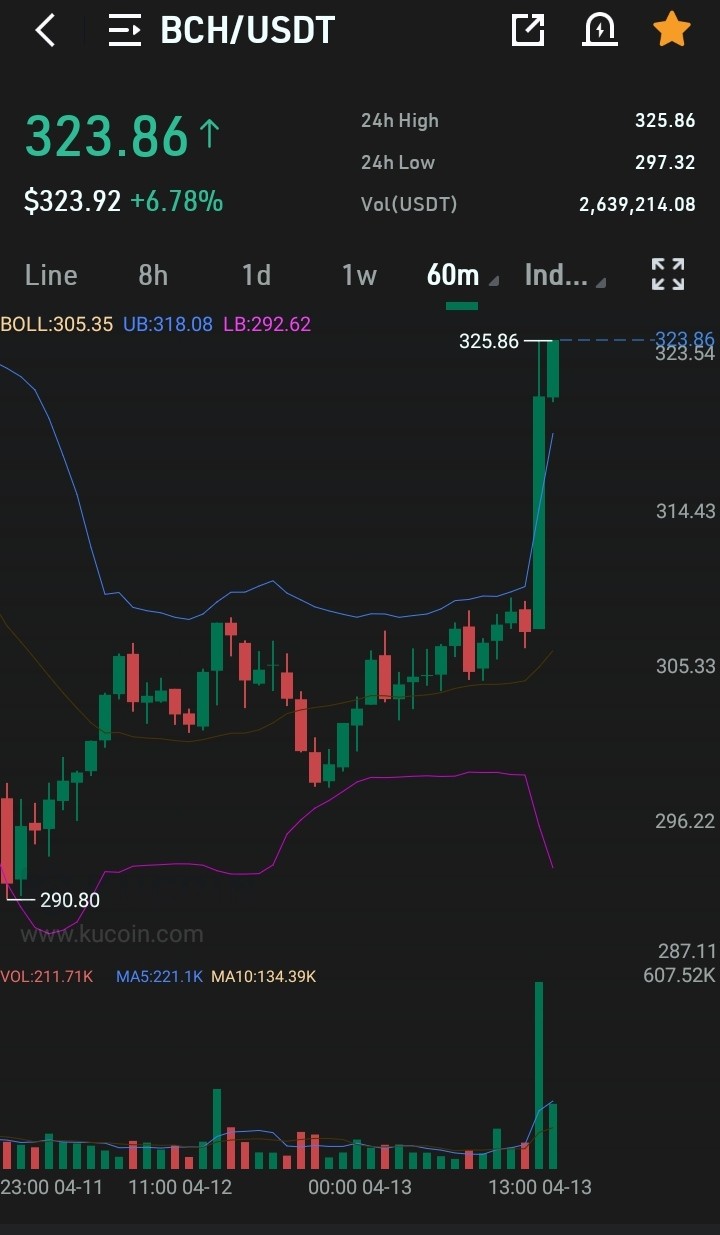Tap the $323.92 fiat price

tap(73, 201)
